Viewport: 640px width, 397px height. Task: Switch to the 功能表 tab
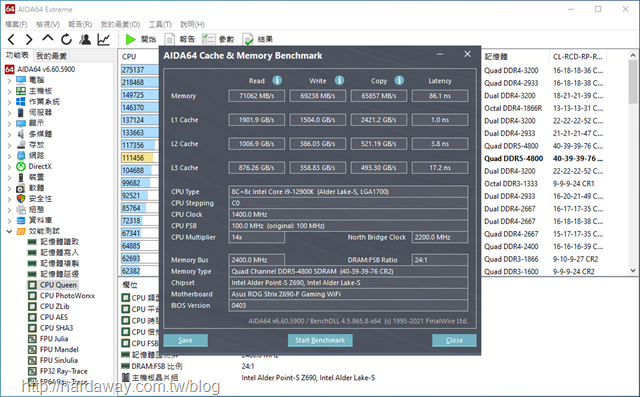17,55
